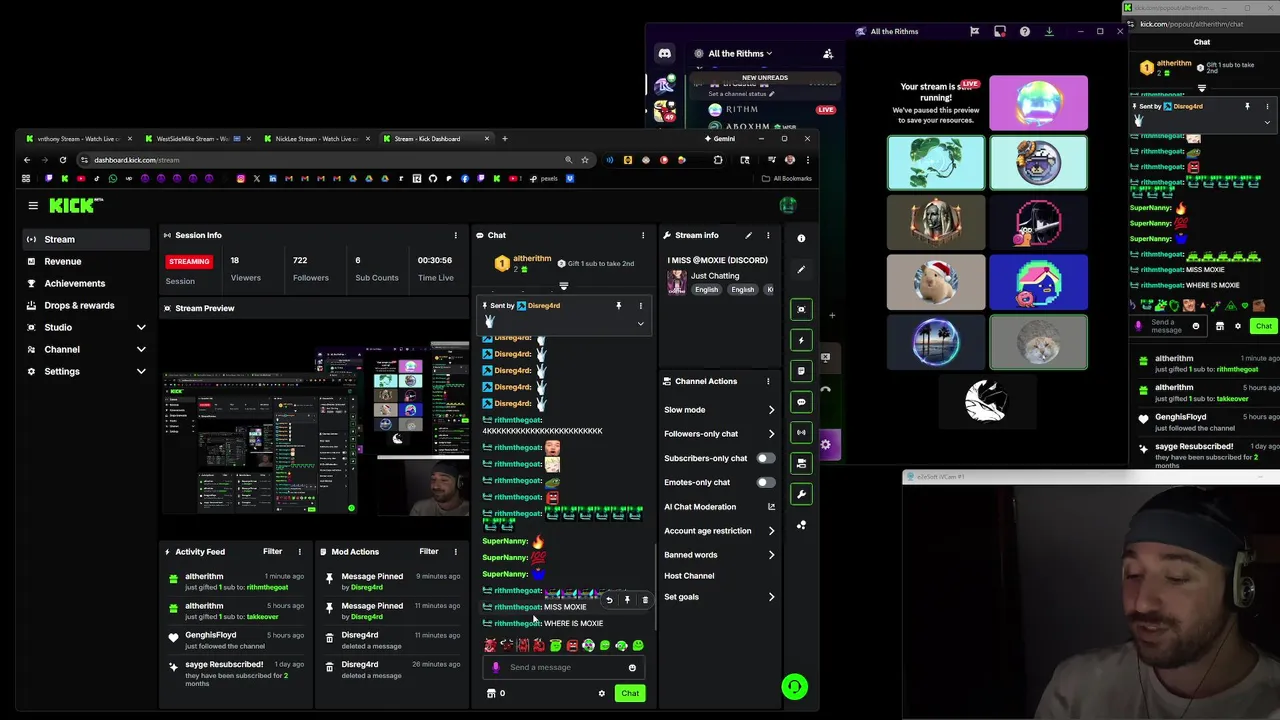This screenshot has height=720, width=1280.
Task: Click Just Chatting category thumbnail
Action: [677, 281]
